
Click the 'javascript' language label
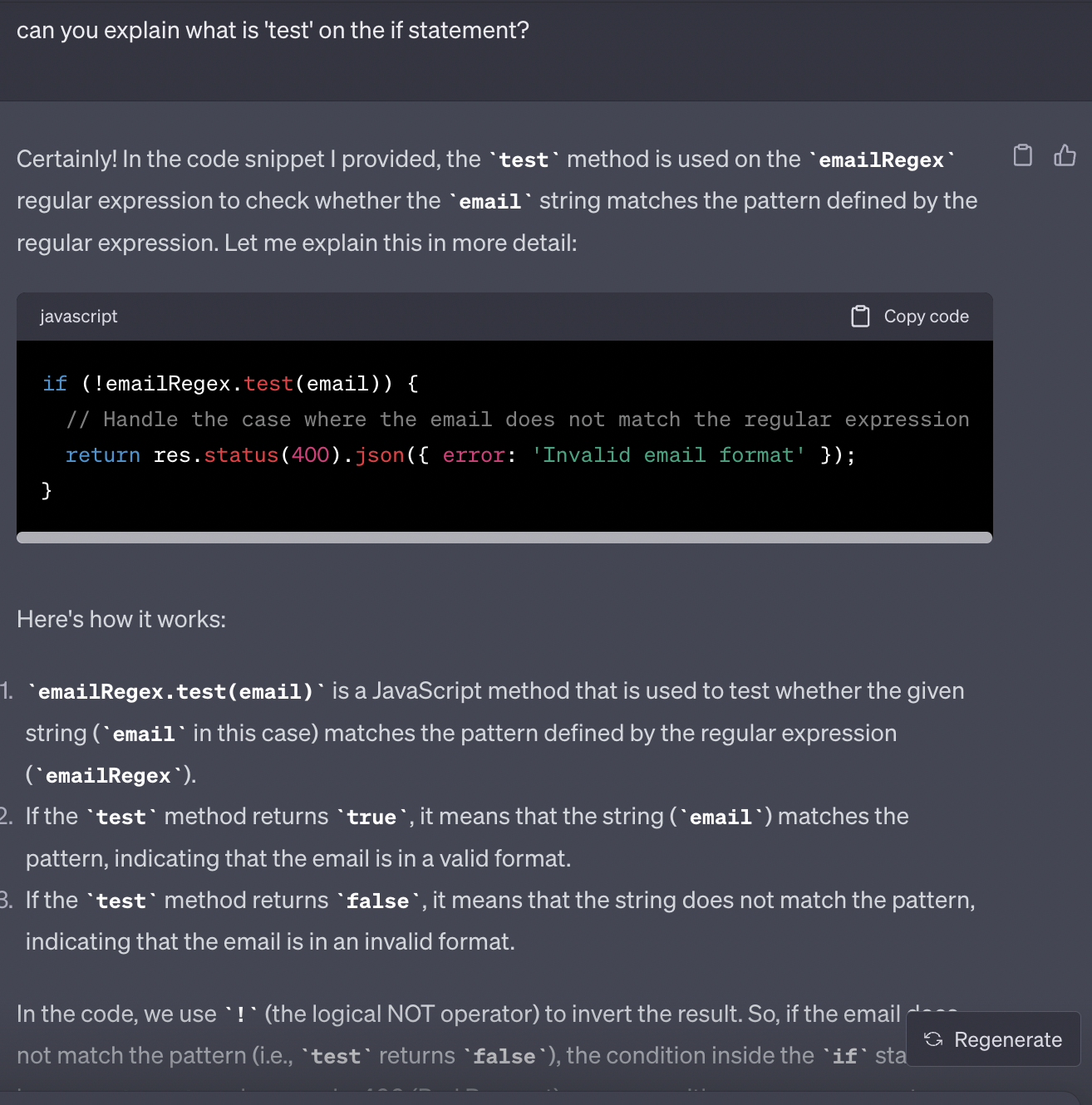point(79,317)
